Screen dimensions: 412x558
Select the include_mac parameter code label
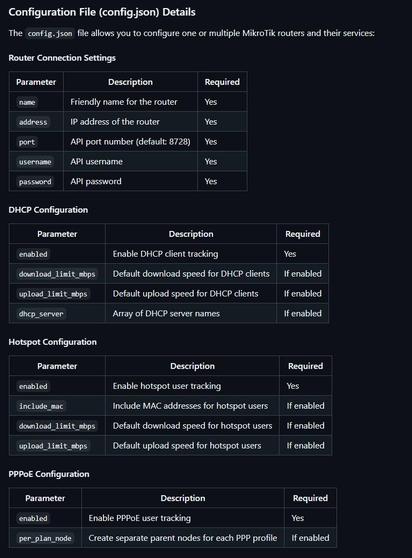(41, 406)
